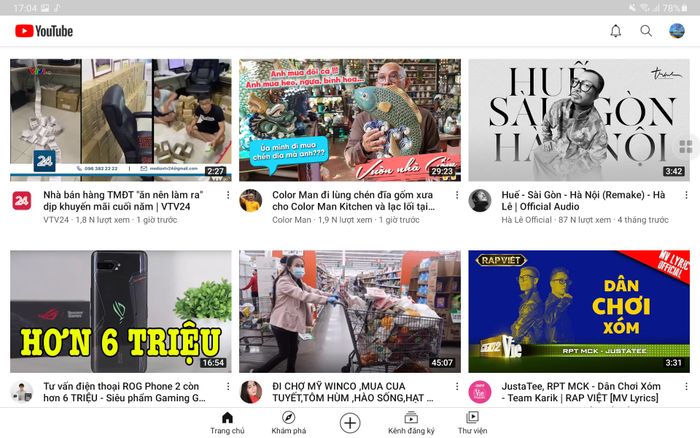Open ROG Phone video channel avatar
Viewport: 700px width, 438px height.
coord(22,392)
